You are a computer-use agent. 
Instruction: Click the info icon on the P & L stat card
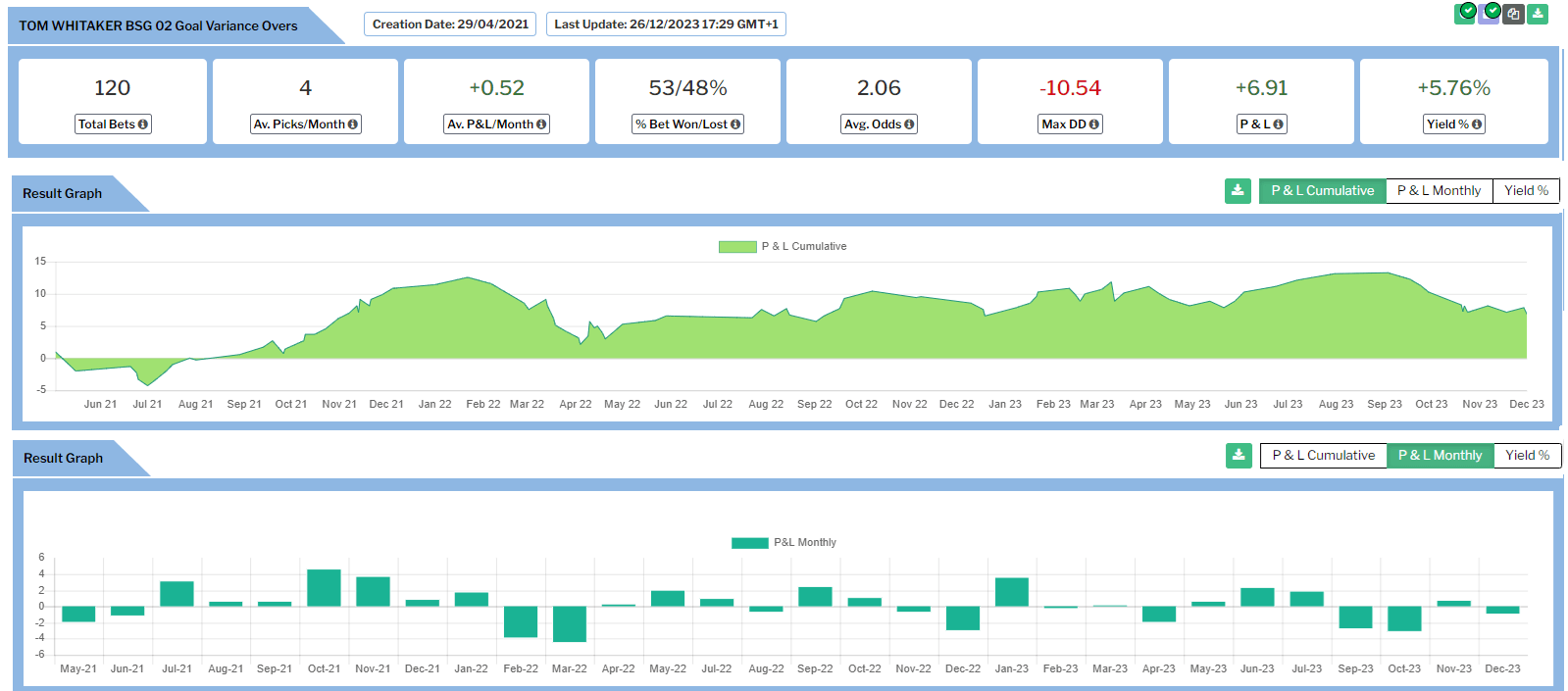[1278, 124]
